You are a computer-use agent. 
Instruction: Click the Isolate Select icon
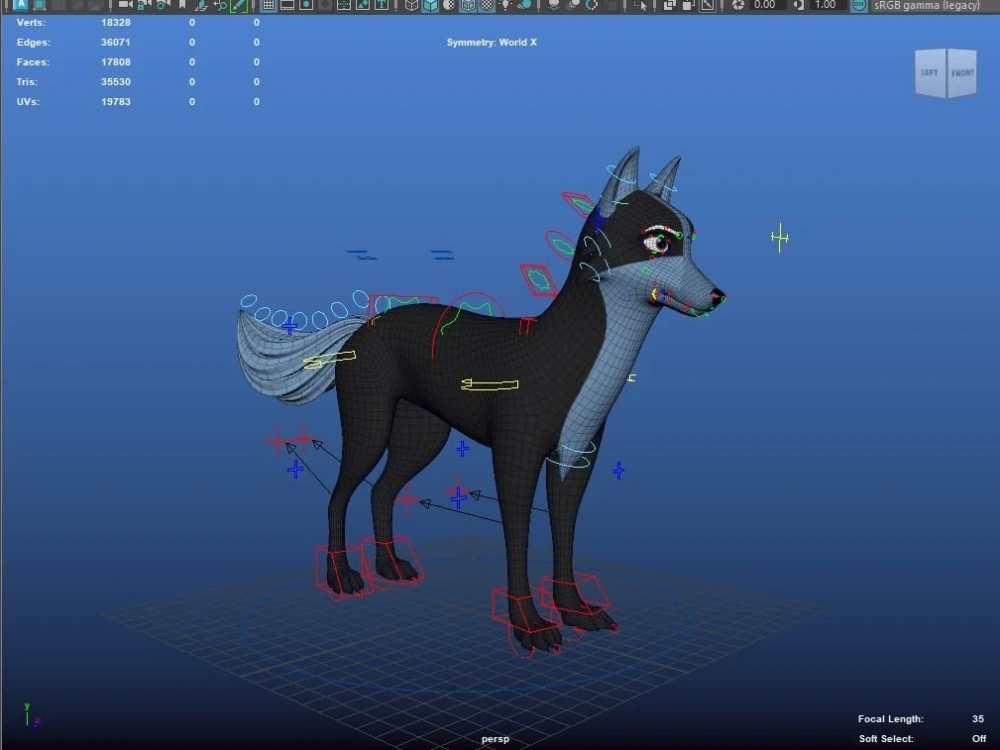pos(642,4)
